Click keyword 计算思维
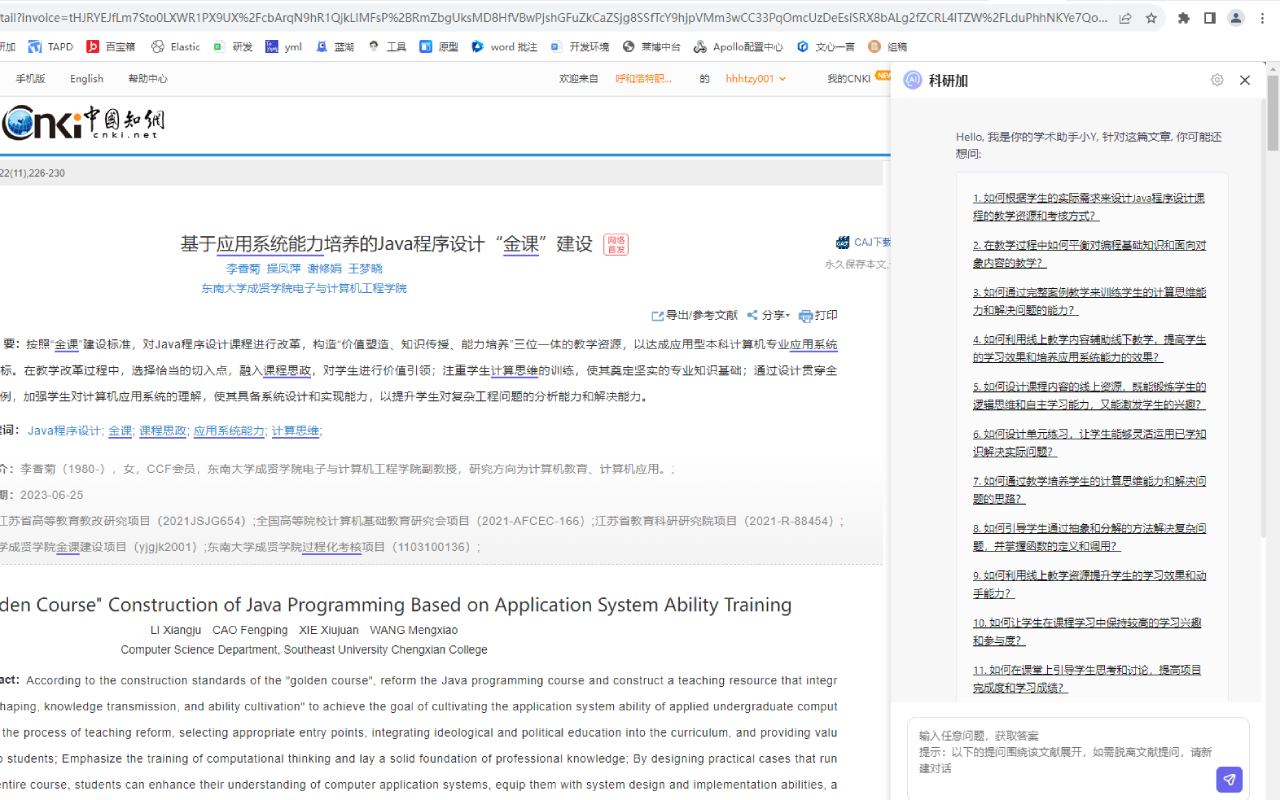 click(x=295, y=431)
